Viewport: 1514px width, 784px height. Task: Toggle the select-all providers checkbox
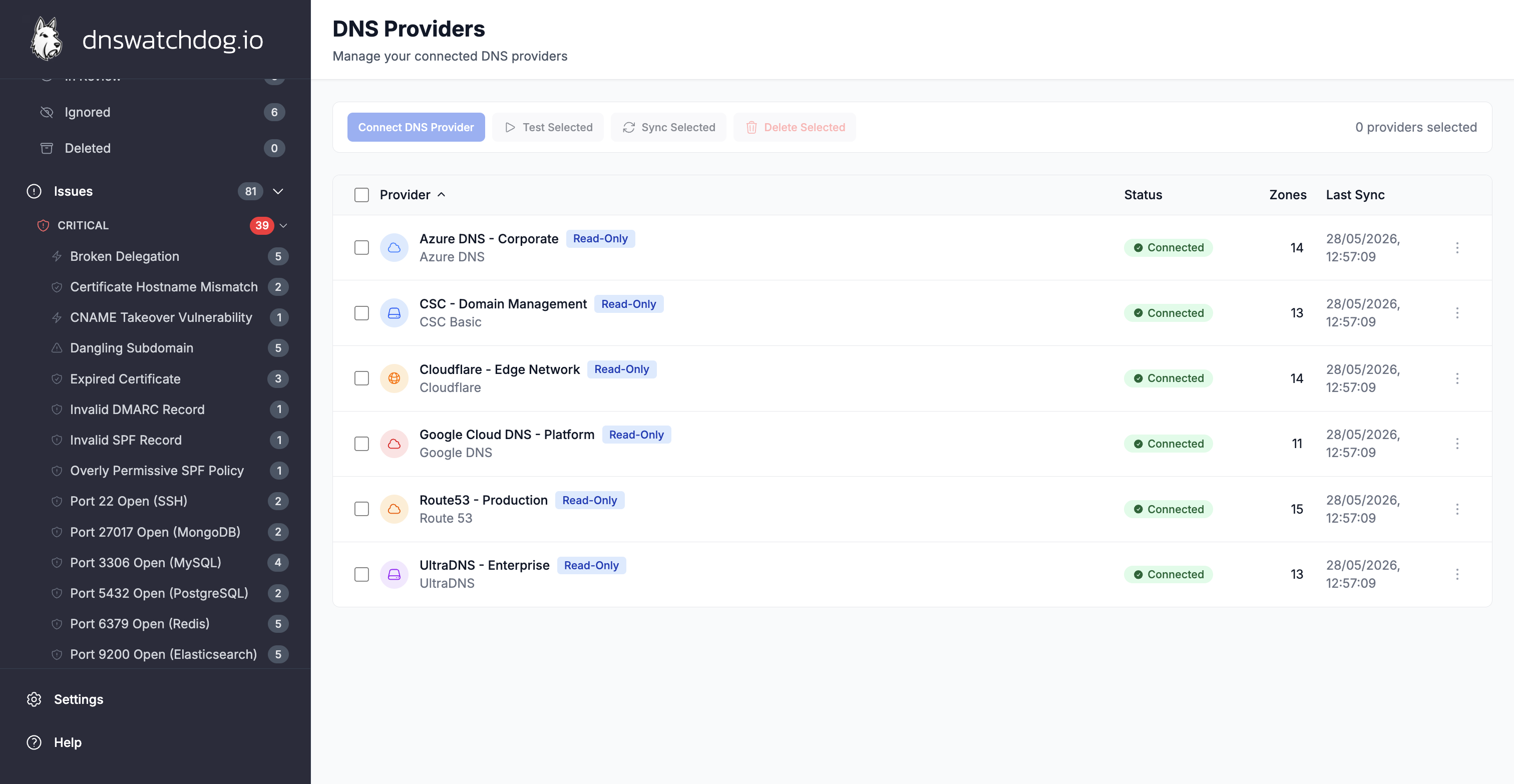point(361,195)
